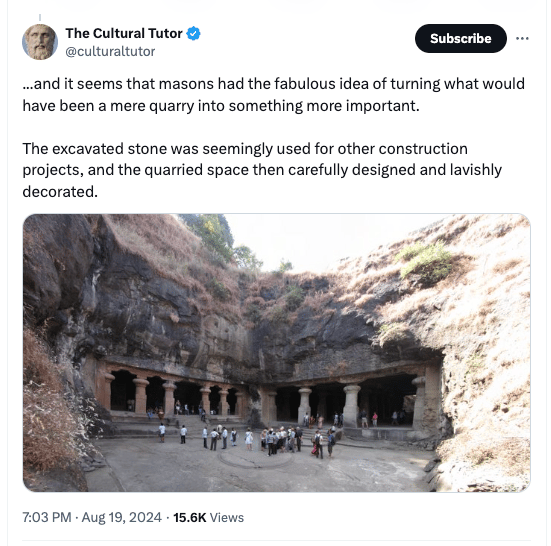Click the left pillared cave entrance in the photo
551x546 pixels.
pyautogui.click(x=174, y=394)
